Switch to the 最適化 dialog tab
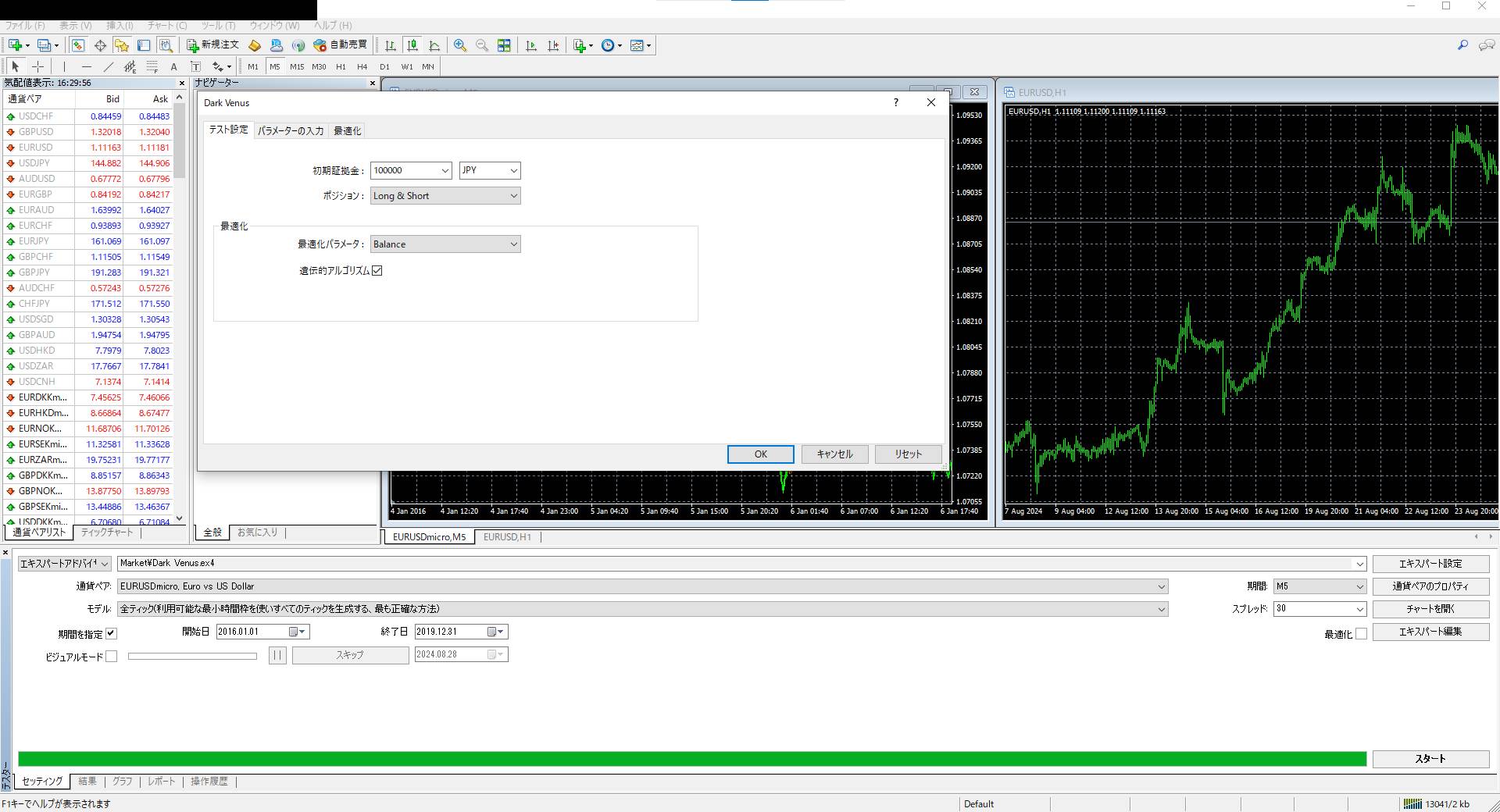The width and height of the screenshot is (1500, 812). [x=348, y=130]
